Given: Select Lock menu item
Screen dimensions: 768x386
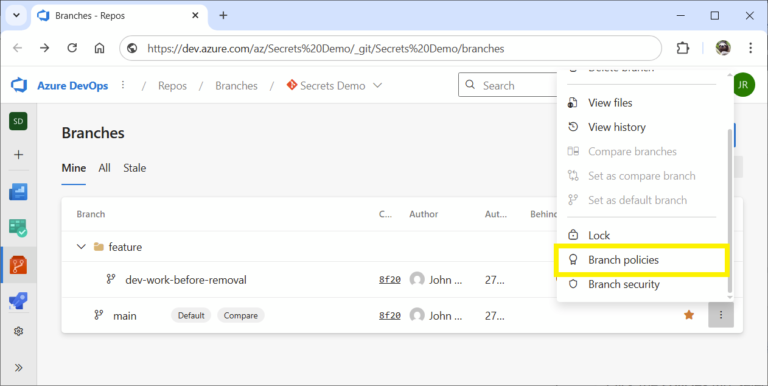Looking at the screenshot, I should pyautogui.click(x=642, y=236).
